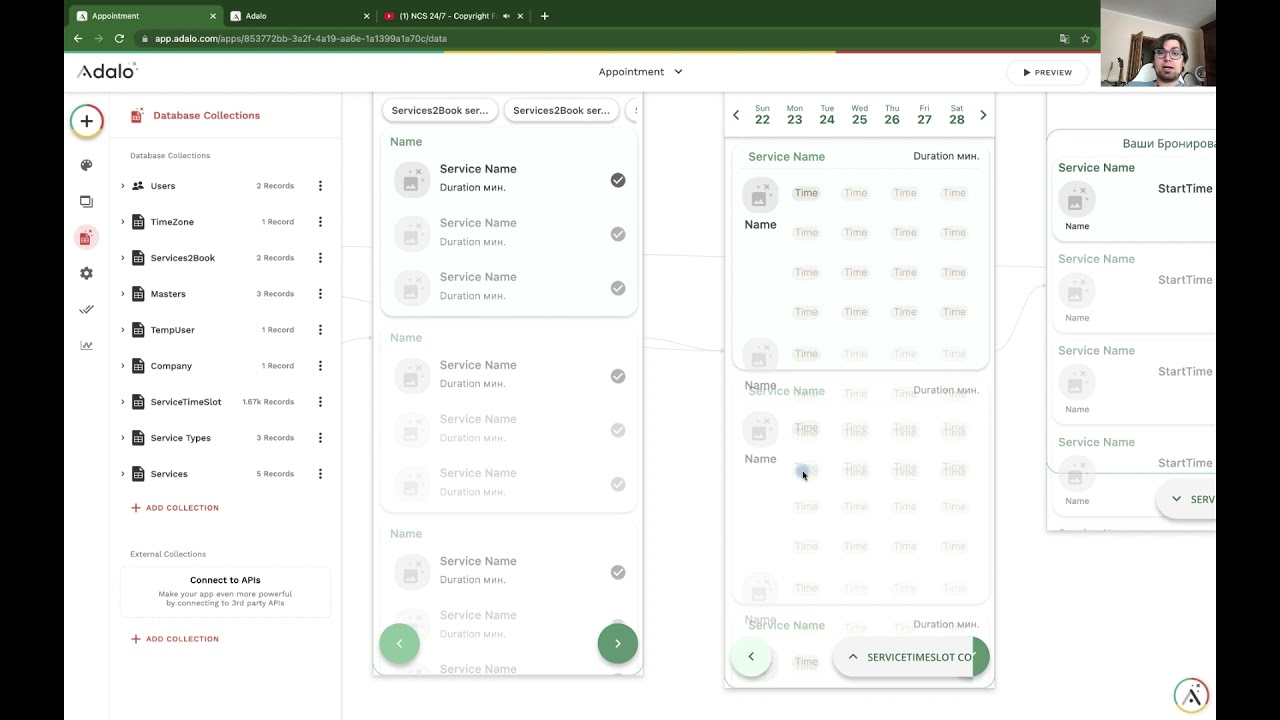Expand the Service Types collection
The image size is (1280, 720).
[123, 438]
